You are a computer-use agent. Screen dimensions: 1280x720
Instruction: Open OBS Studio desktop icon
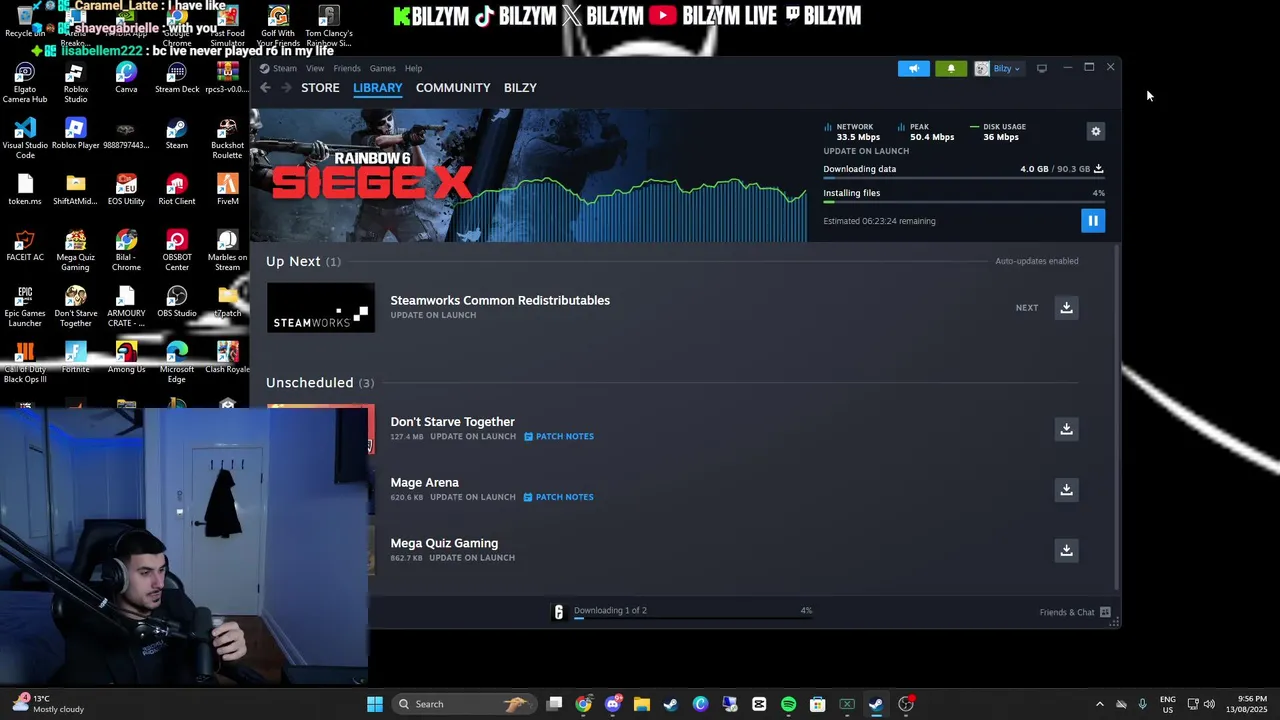tap(177, 302)
